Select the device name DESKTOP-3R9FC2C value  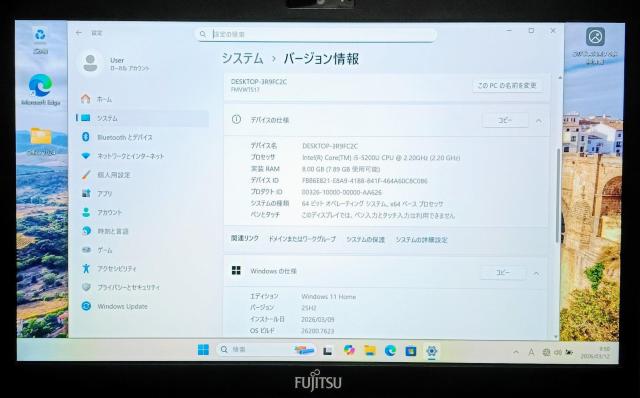coord(330,146)
